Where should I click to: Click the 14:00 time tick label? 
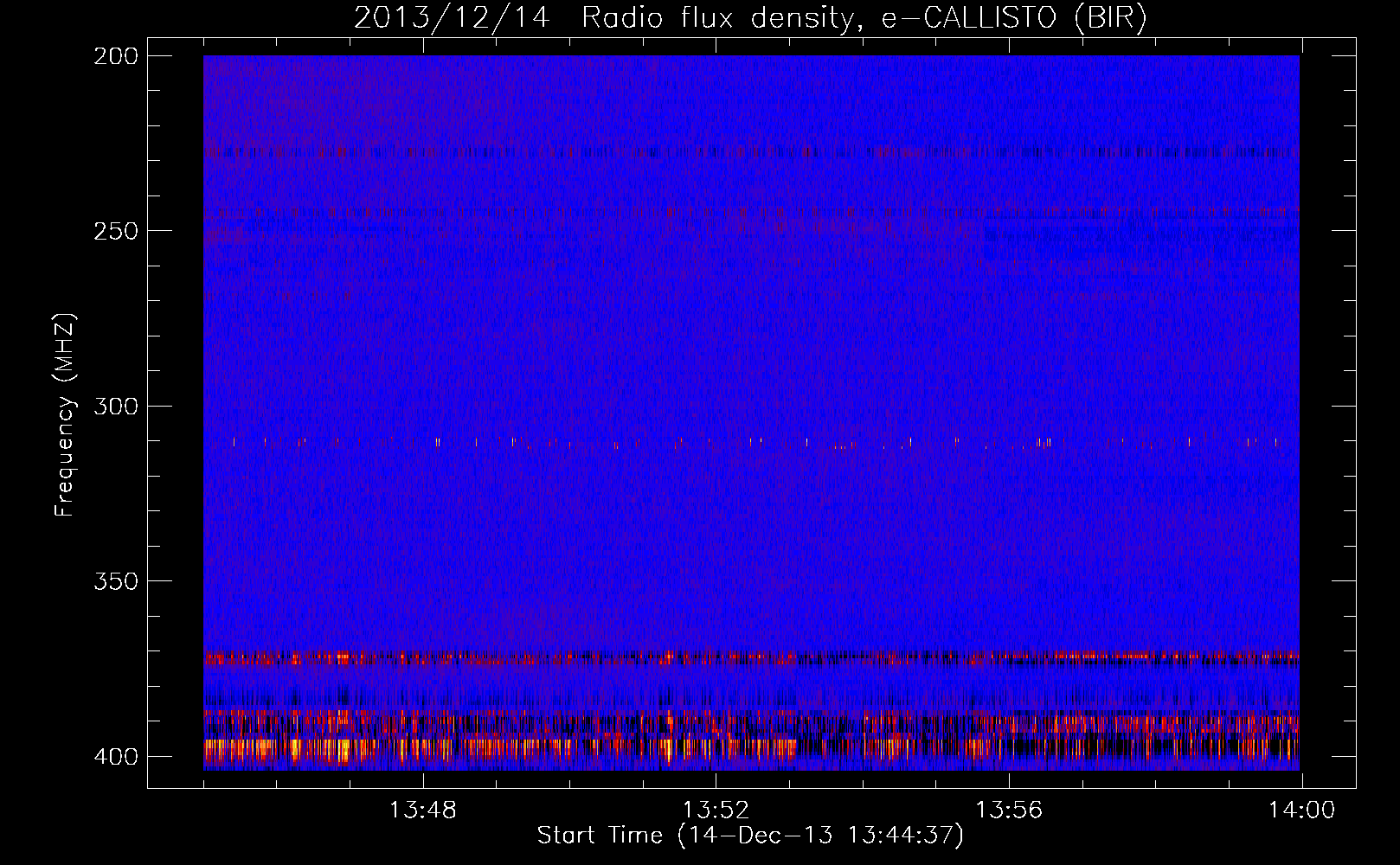[x=1302, y=811]
